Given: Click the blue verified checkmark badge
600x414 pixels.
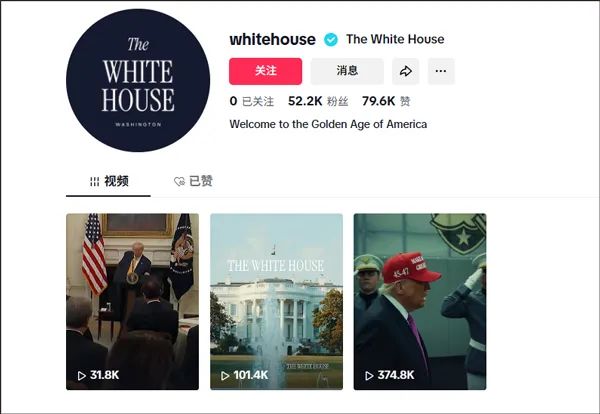Looking at the screenshot, I should (331, 39).
